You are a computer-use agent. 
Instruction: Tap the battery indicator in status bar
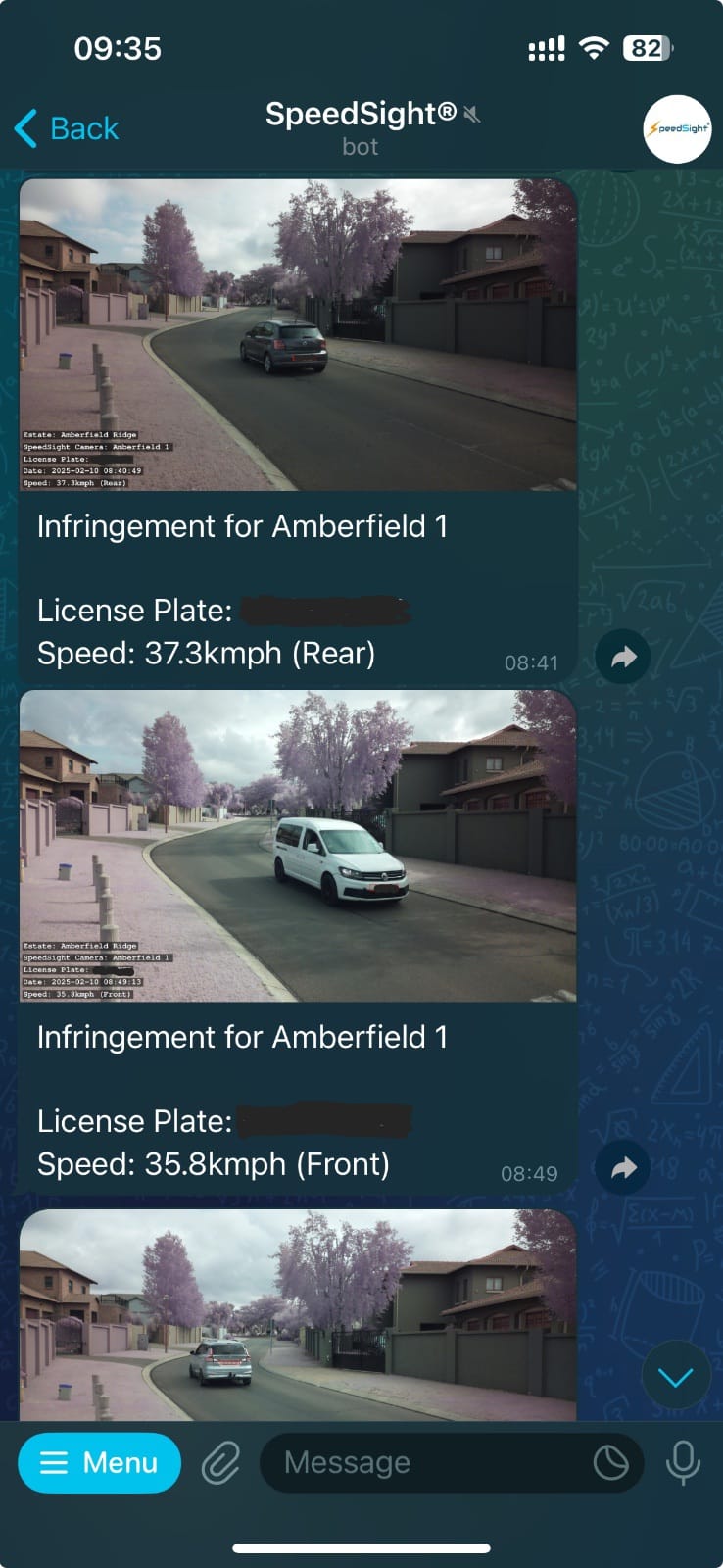pyautogui.click(x=648, y=48)
